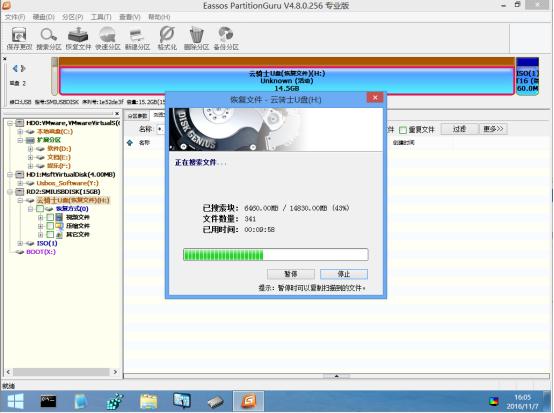Select the 快速分区 quick partition icon
This screenshot has height=413, width=554.
(108, 35)
